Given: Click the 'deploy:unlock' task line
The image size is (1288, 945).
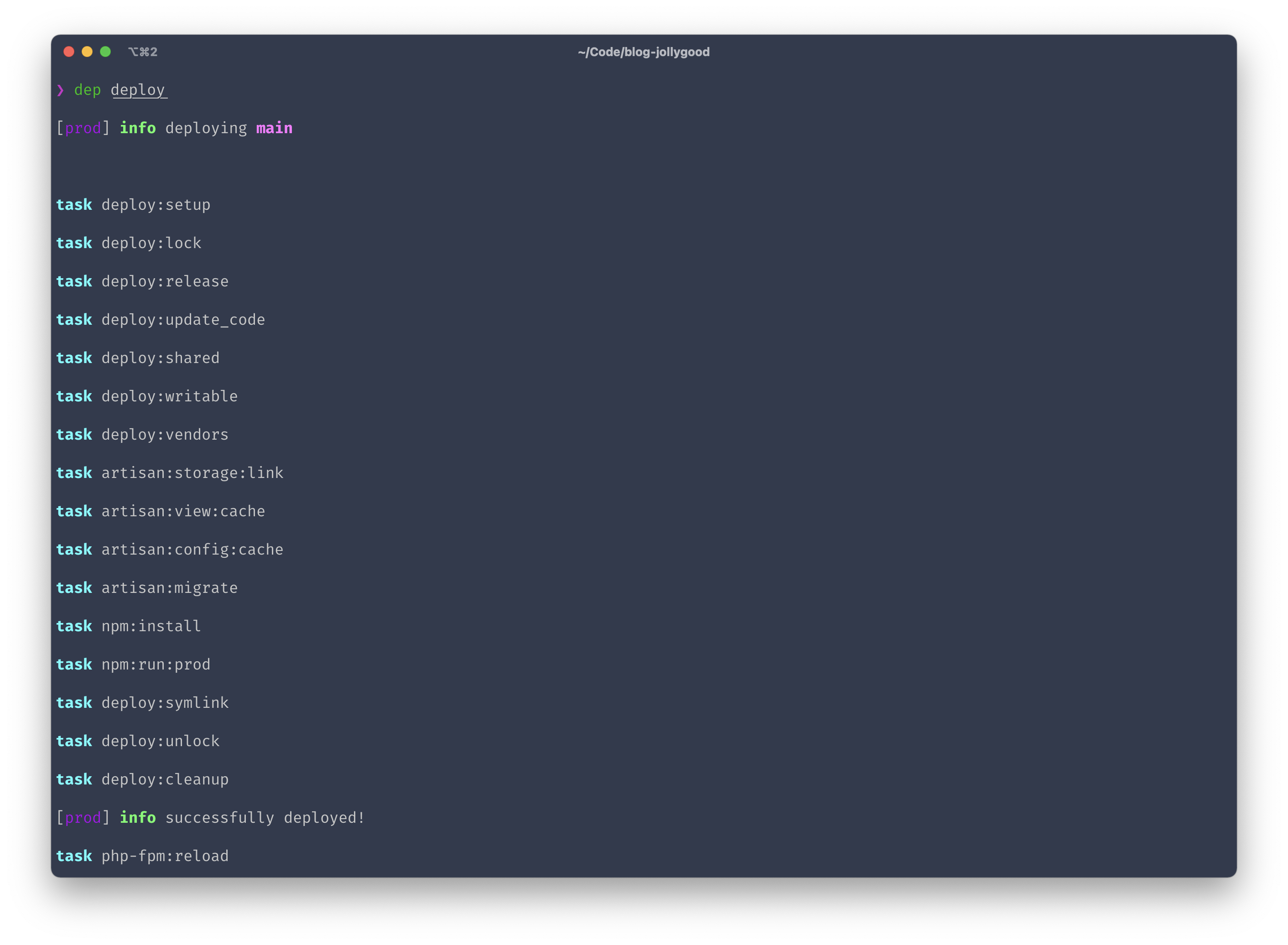Looking at the screenshot, I should 138,741.
